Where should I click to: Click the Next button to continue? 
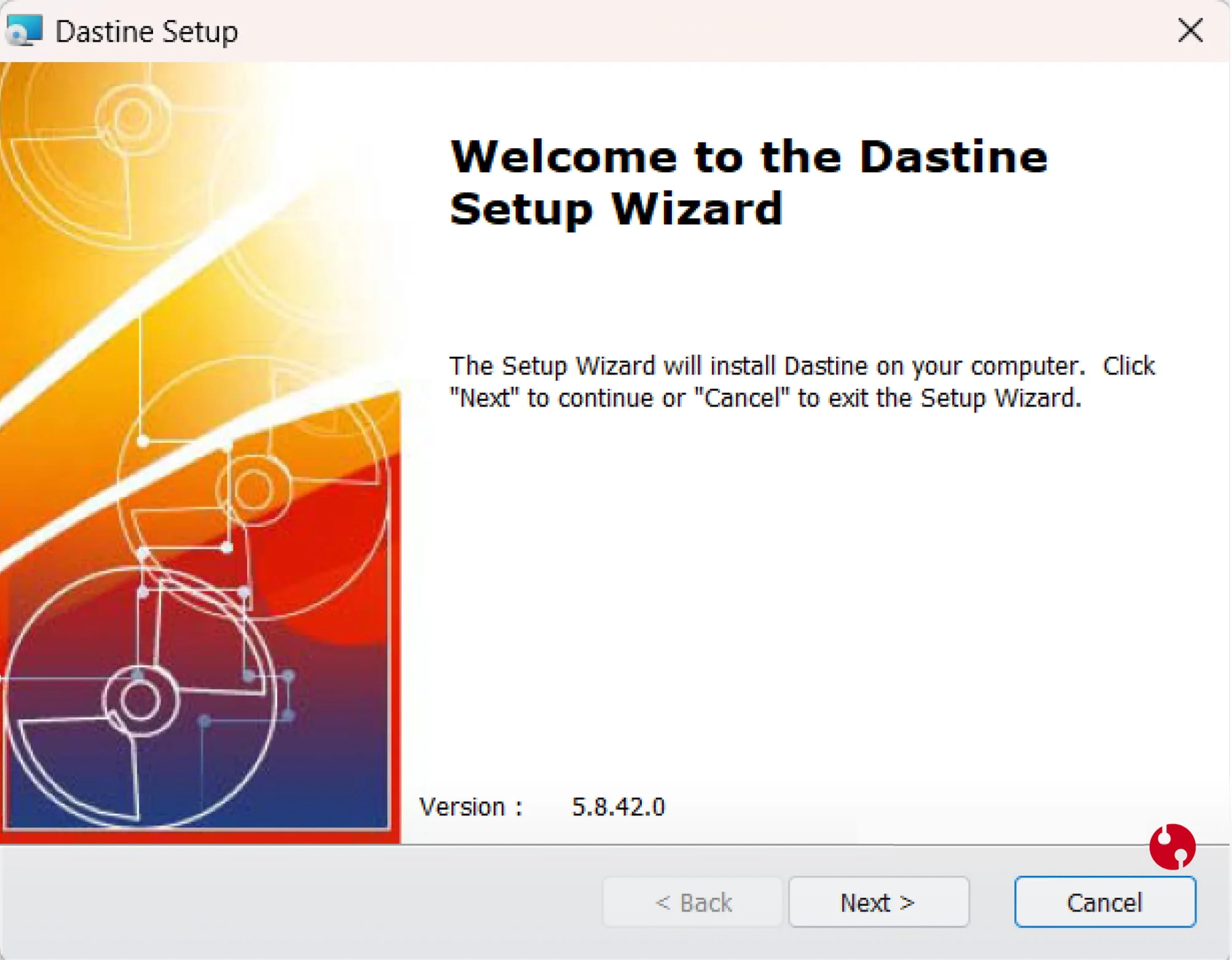879,902
